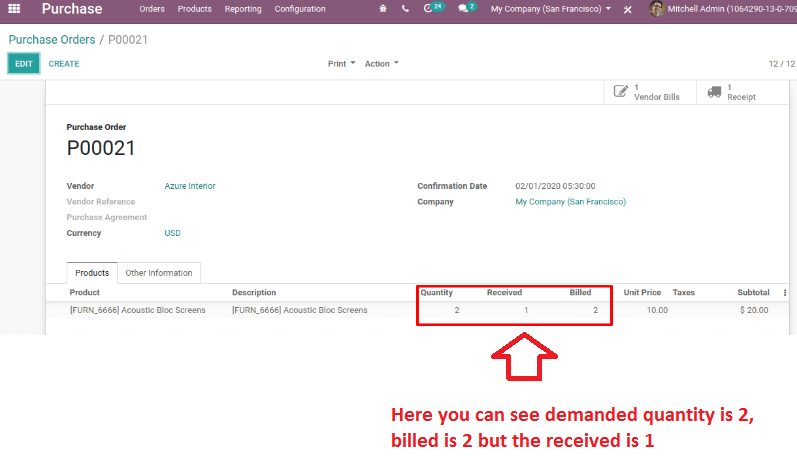Click the column options kebab icon
Screen dimensions: 797x459
click(x=784, y=293)
